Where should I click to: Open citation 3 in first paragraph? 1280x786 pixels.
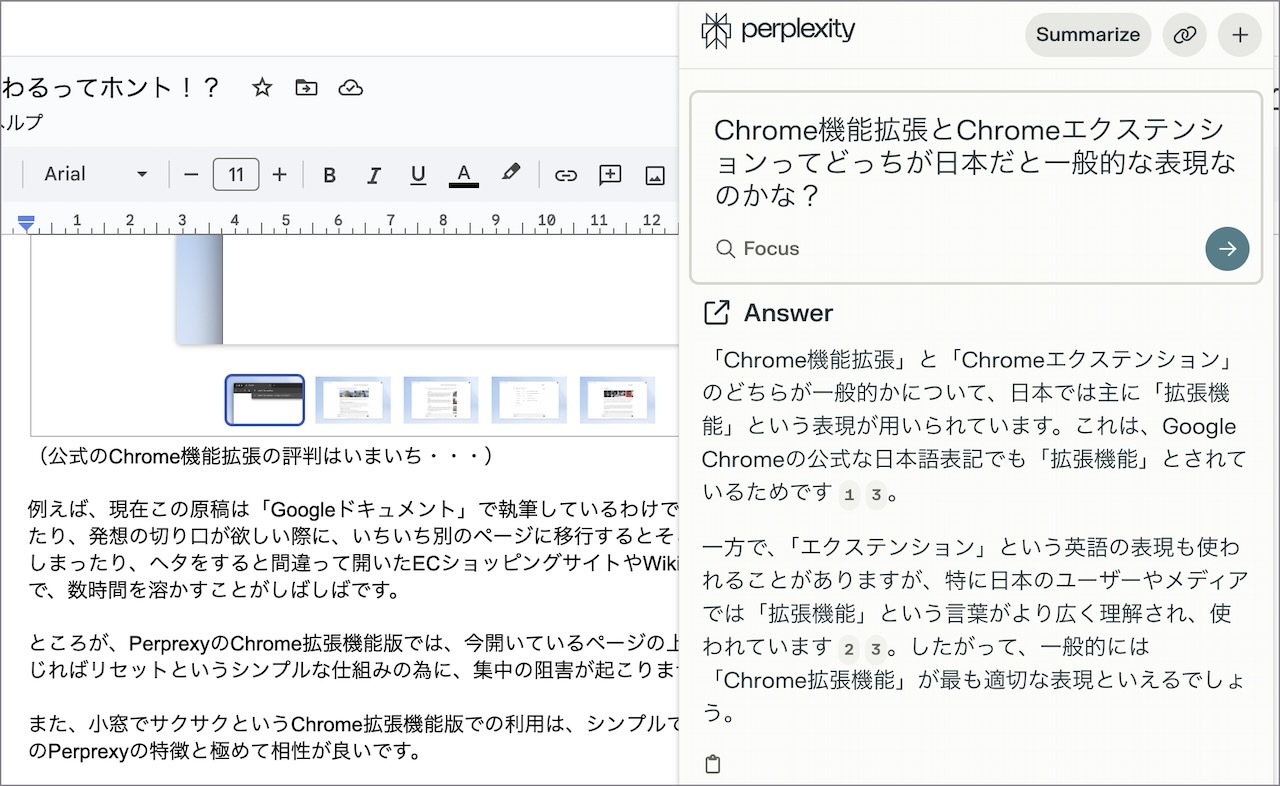tap(876, 494)
